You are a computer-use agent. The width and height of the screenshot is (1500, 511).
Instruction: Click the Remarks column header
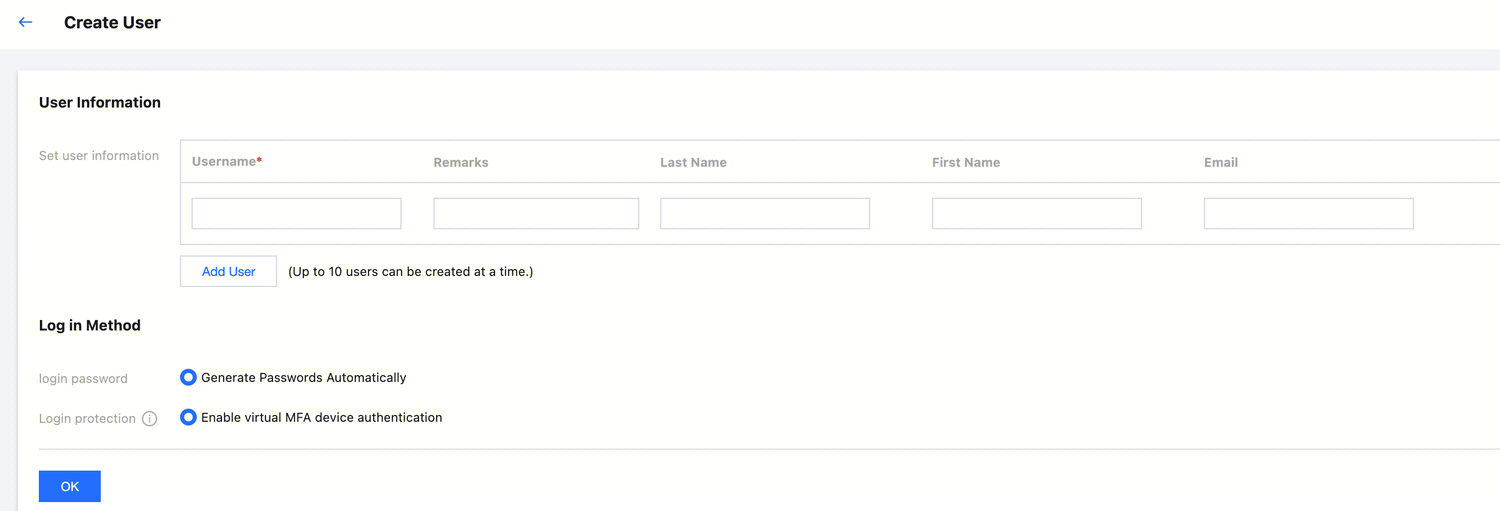coord(461,162)
